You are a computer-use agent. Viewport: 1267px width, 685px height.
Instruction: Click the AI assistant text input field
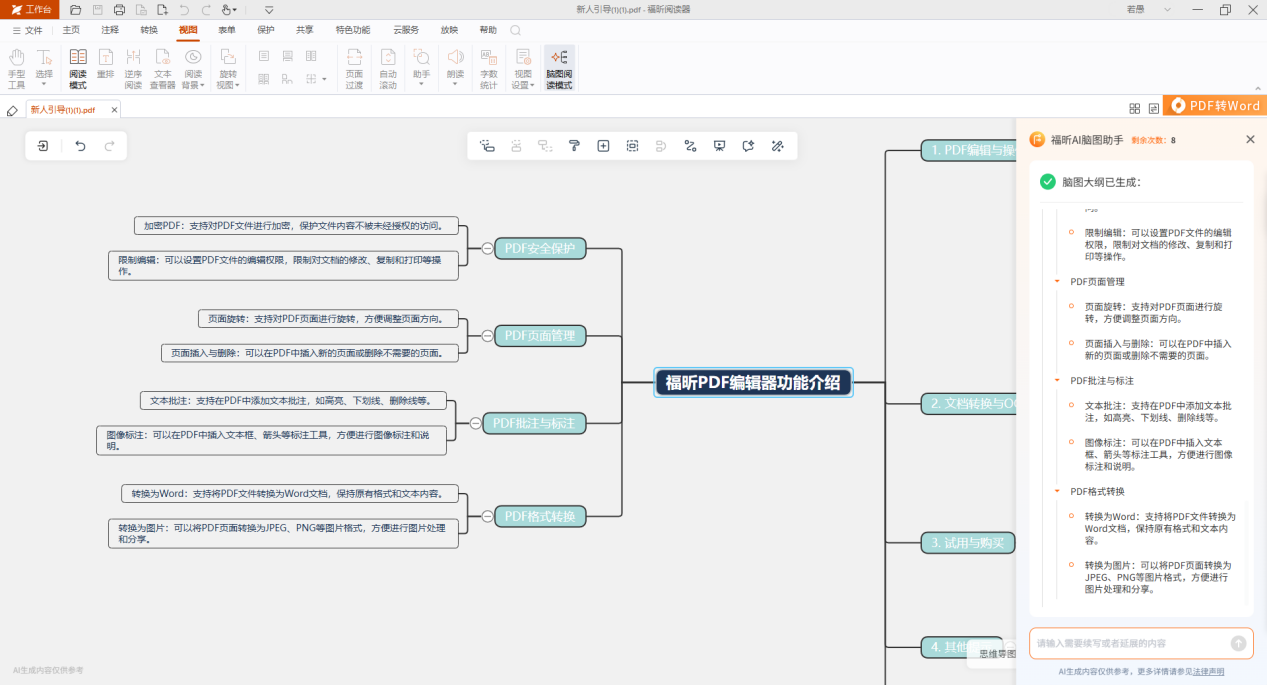click(x=1128, y=643)
